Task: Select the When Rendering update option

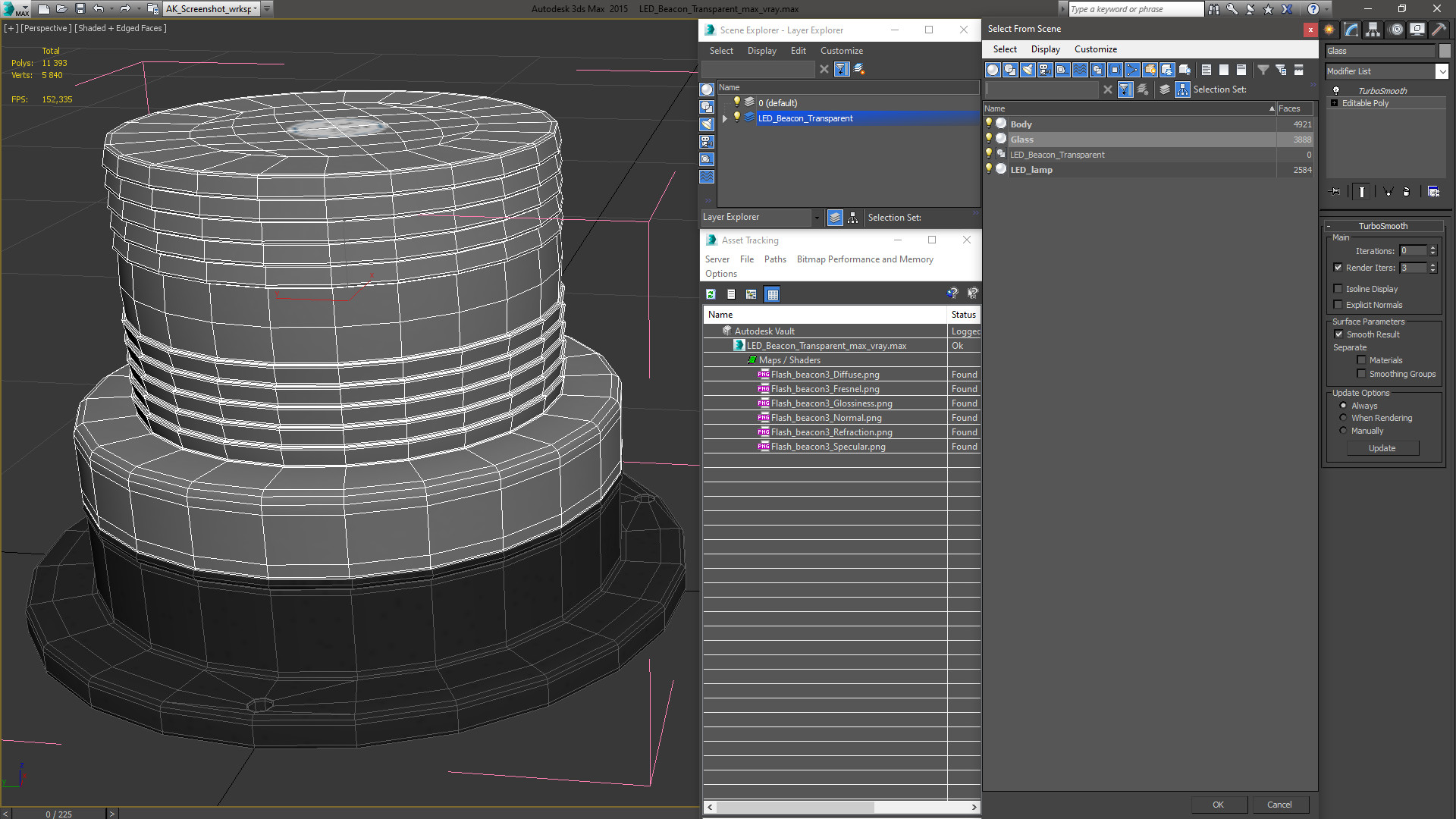Action: coord(1344,418)
